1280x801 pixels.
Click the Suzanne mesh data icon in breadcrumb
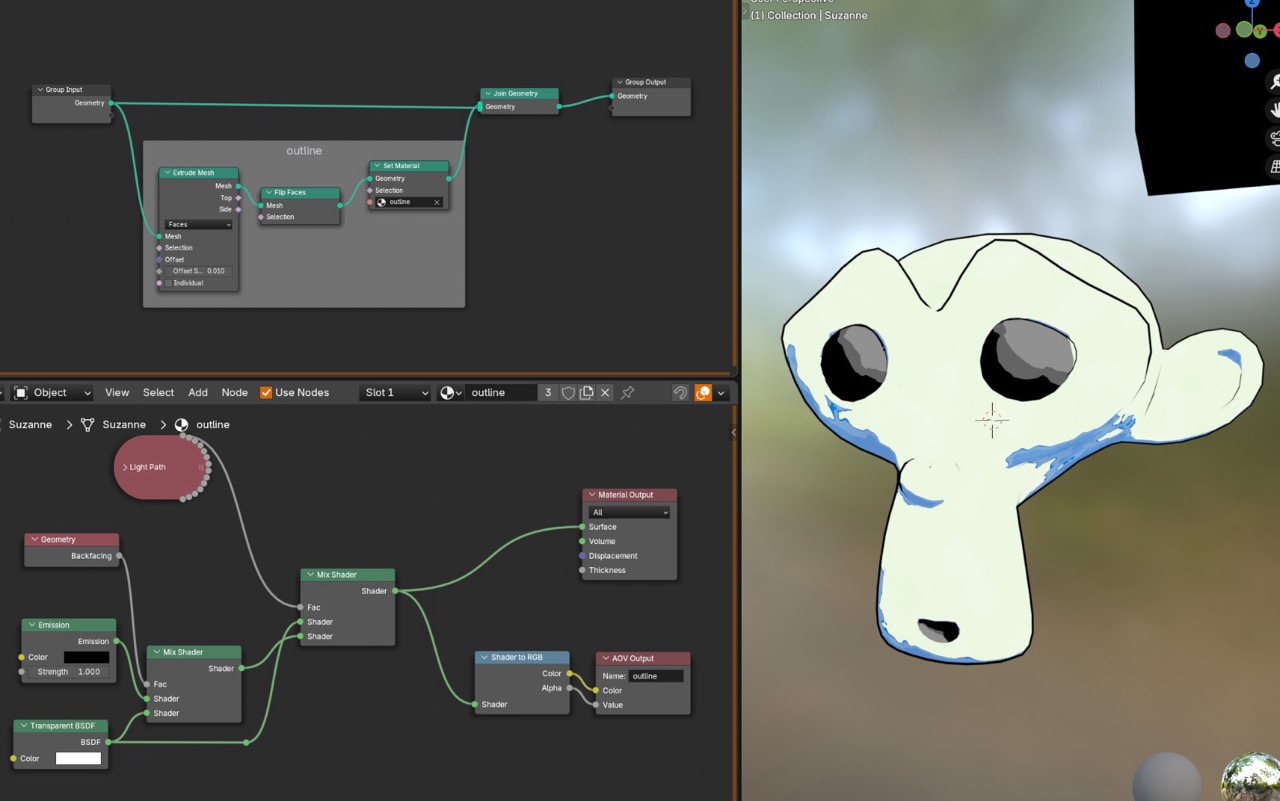click(87, 425)
